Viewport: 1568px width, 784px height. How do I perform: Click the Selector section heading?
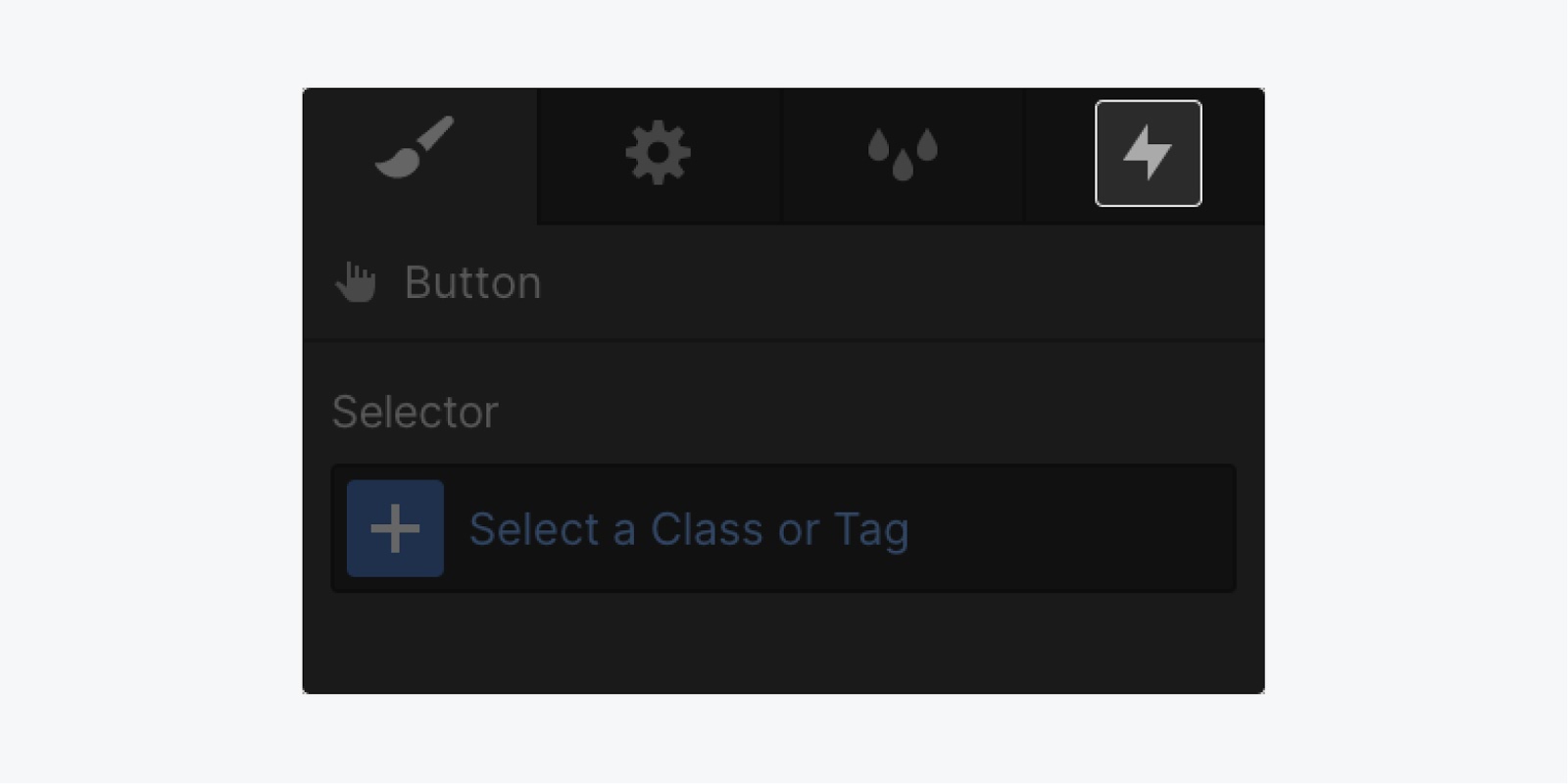point(415,412)
